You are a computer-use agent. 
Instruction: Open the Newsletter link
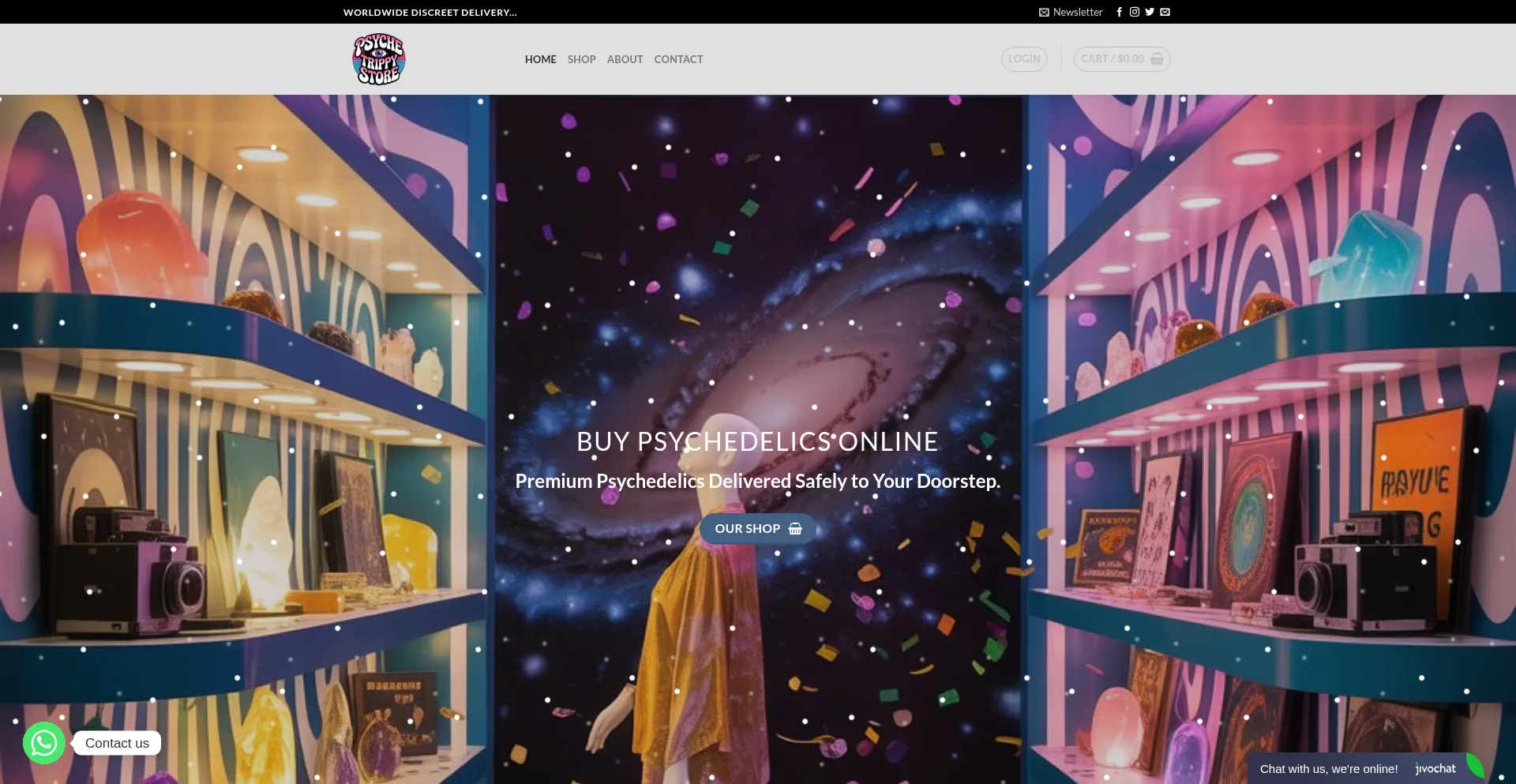click(1071, 12)
